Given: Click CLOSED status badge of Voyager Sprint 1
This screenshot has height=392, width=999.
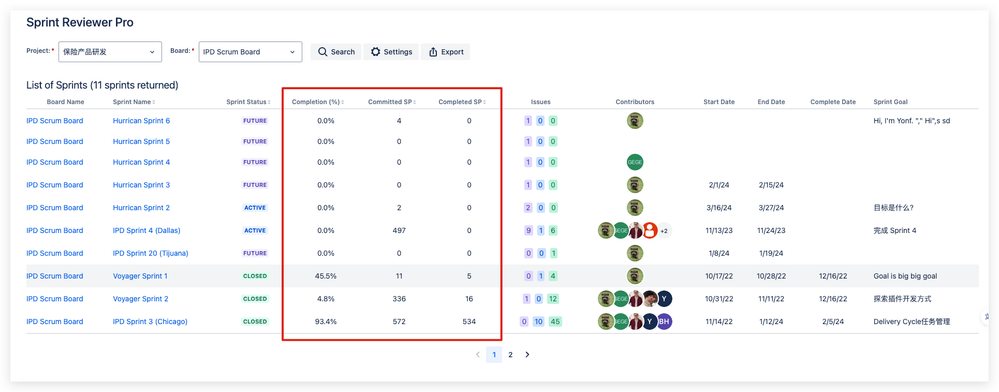Looking at the screenshot, I should point(255,276).
